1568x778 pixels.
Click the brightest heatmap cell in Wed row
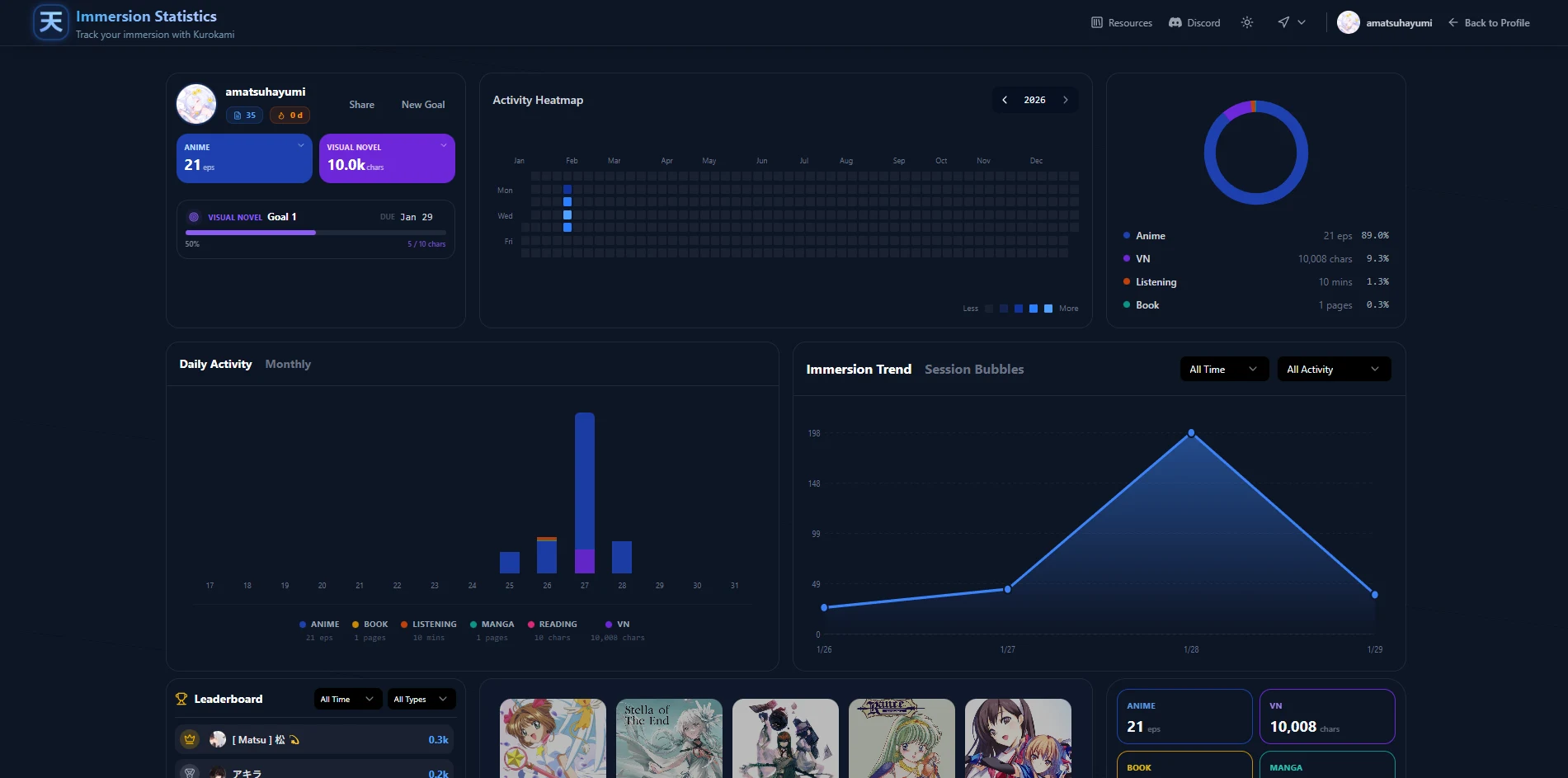pos(567,215)
